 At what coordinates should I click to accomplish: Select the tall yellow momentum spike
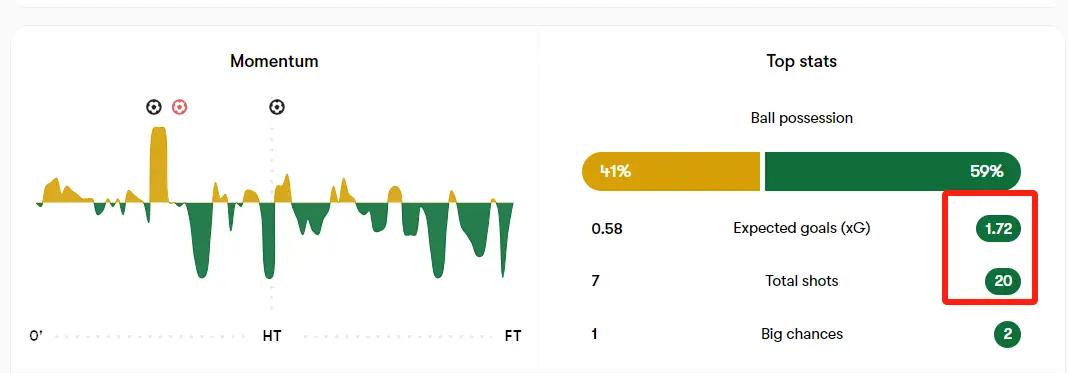pyautogui.click(x=158, y=165)
